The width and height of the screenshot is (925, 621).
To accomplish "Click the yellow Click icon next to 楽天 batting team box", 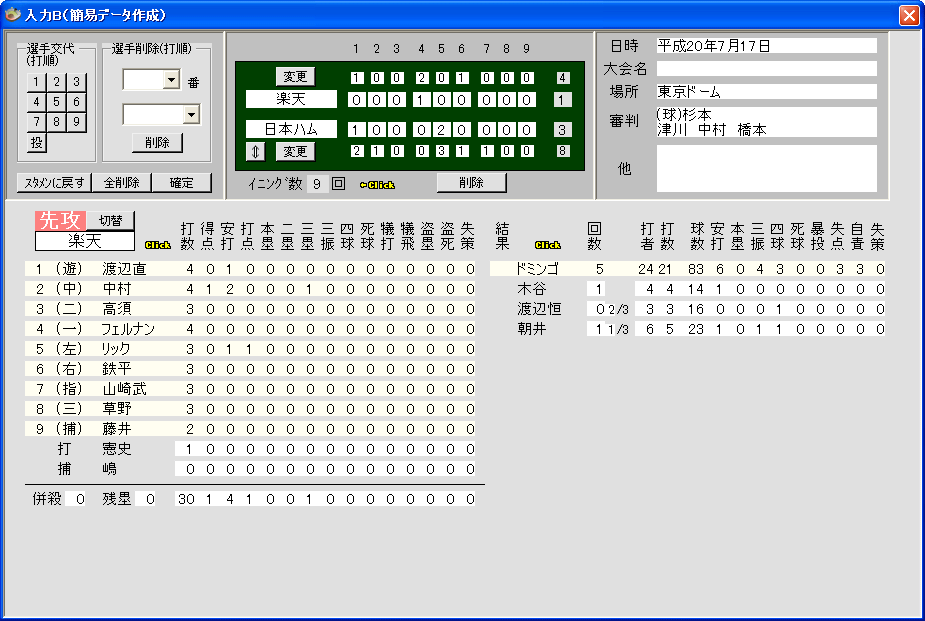I will pyautogui.click(x=158, y=245).
